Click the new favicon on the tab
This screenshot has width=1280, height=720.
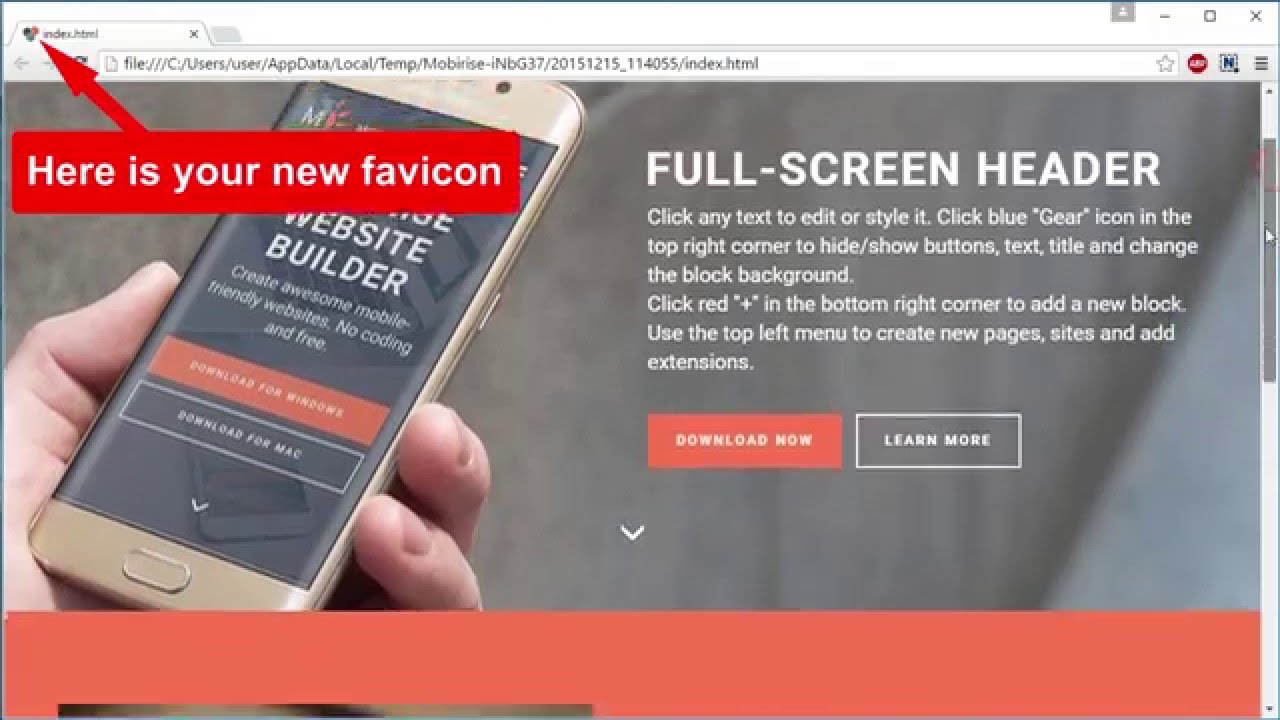(x=28, y=31)
